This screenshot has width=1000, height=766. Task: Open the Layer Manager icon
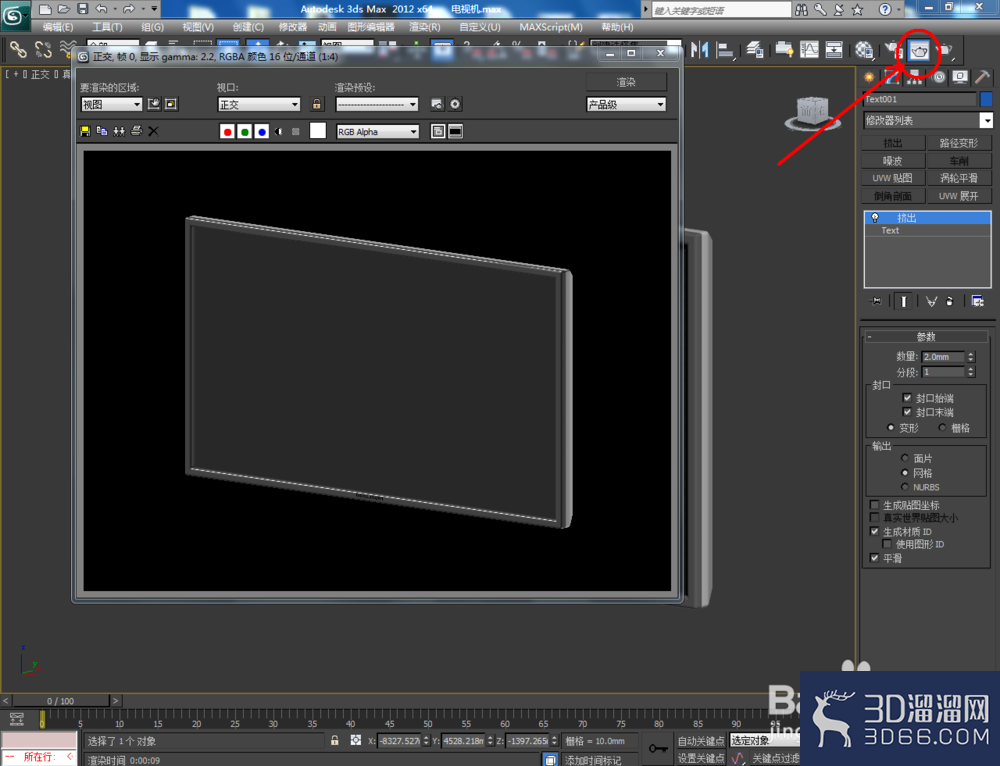(755, 50)
